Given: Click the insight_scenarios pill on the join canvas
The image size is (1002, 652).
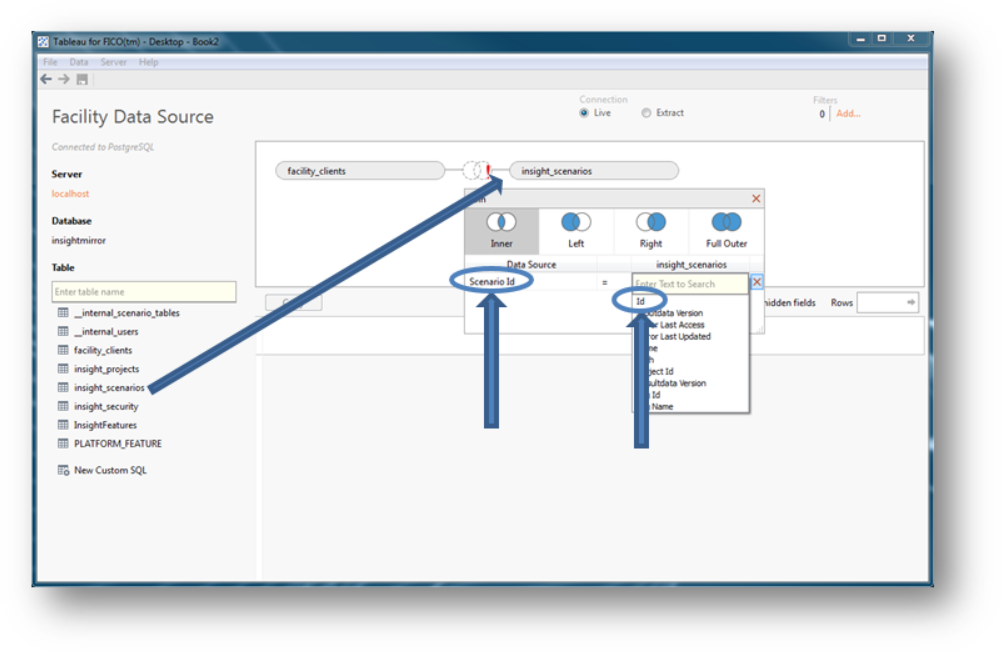Looking at the screenshot, I should click(x=594, y=171).
